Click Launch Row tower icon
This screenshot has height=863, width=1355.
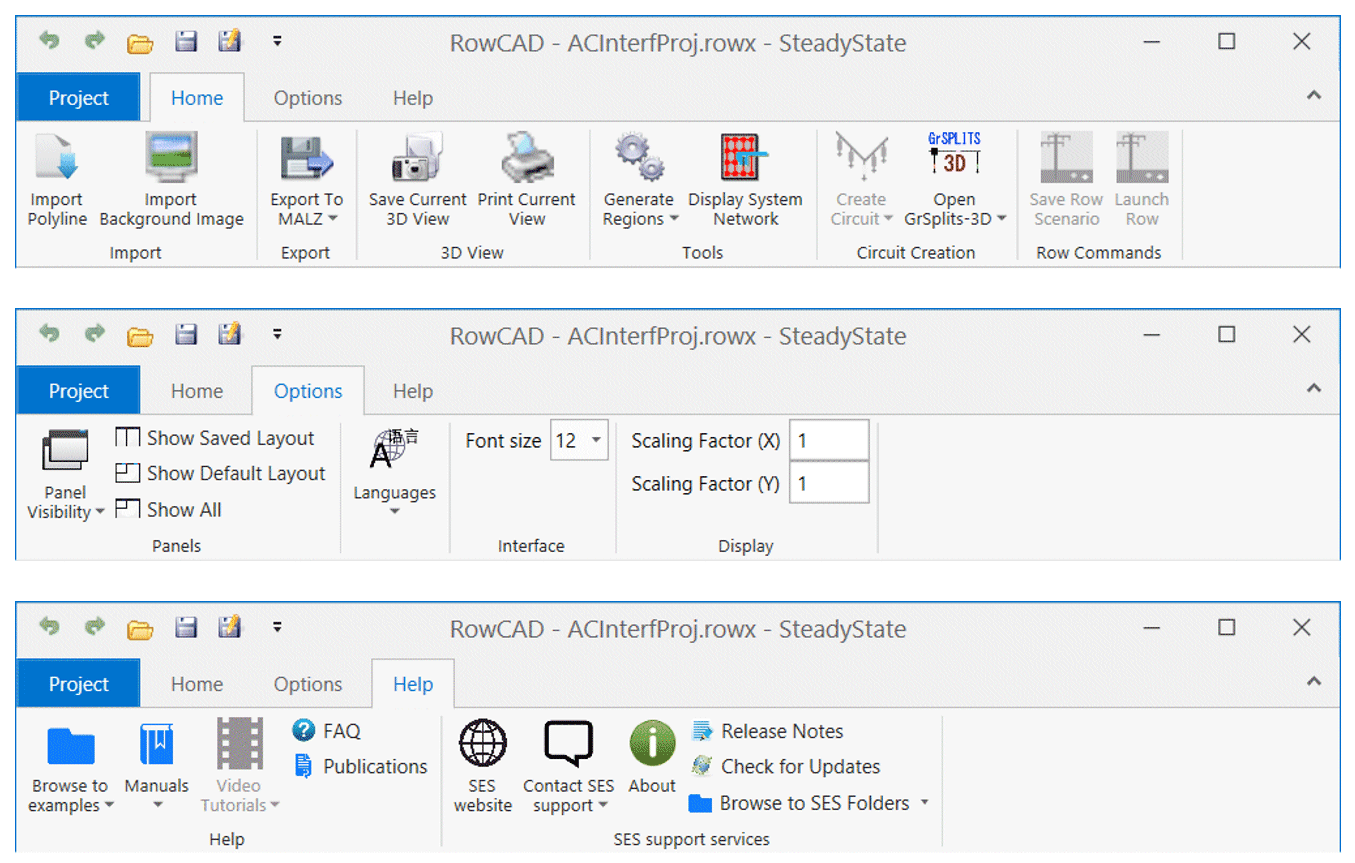pyautogui.click(x=1141, y=159)
